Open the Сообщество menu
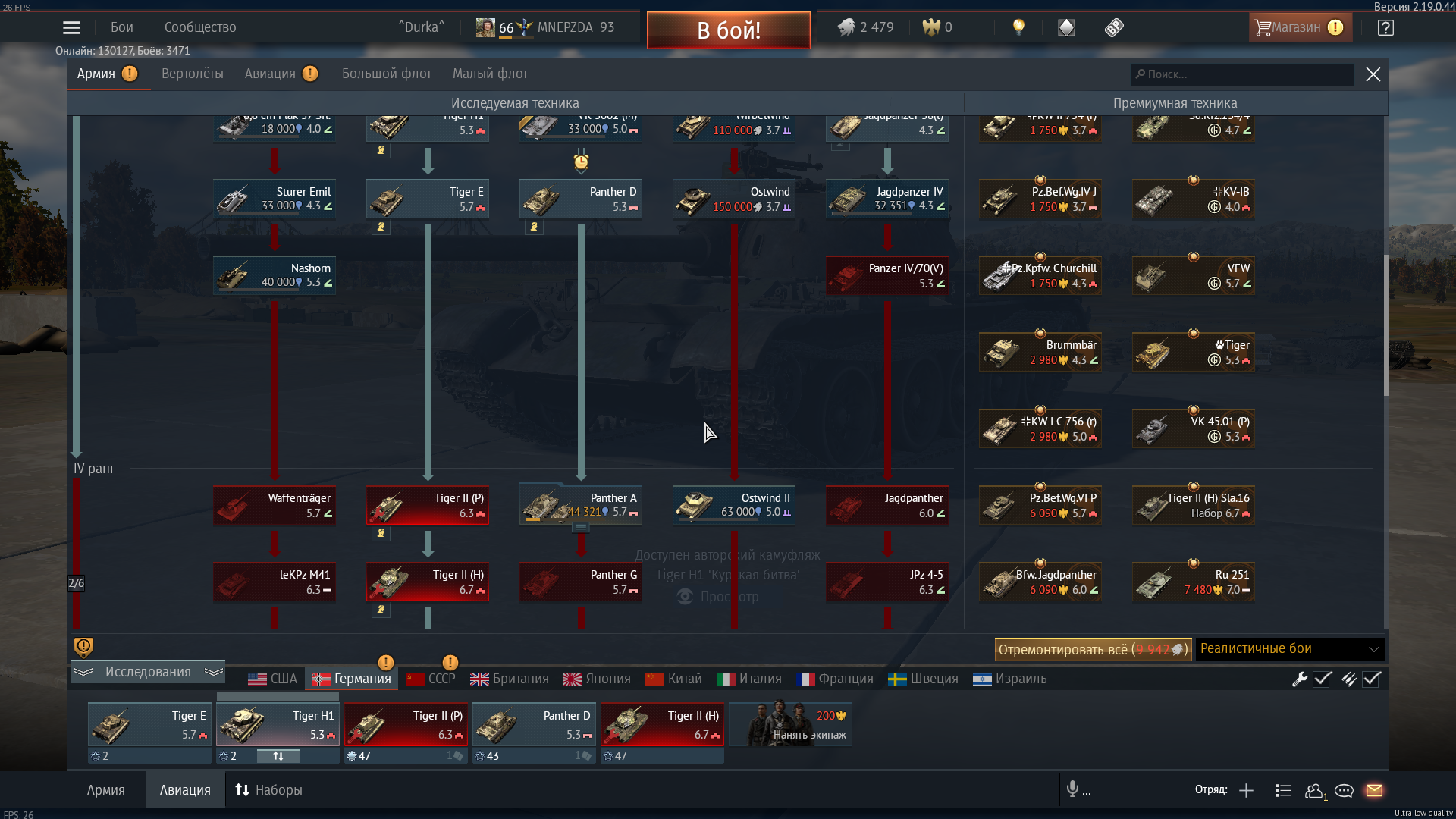Viewport: 1456px width, 819px height. (x=200, y=27)
